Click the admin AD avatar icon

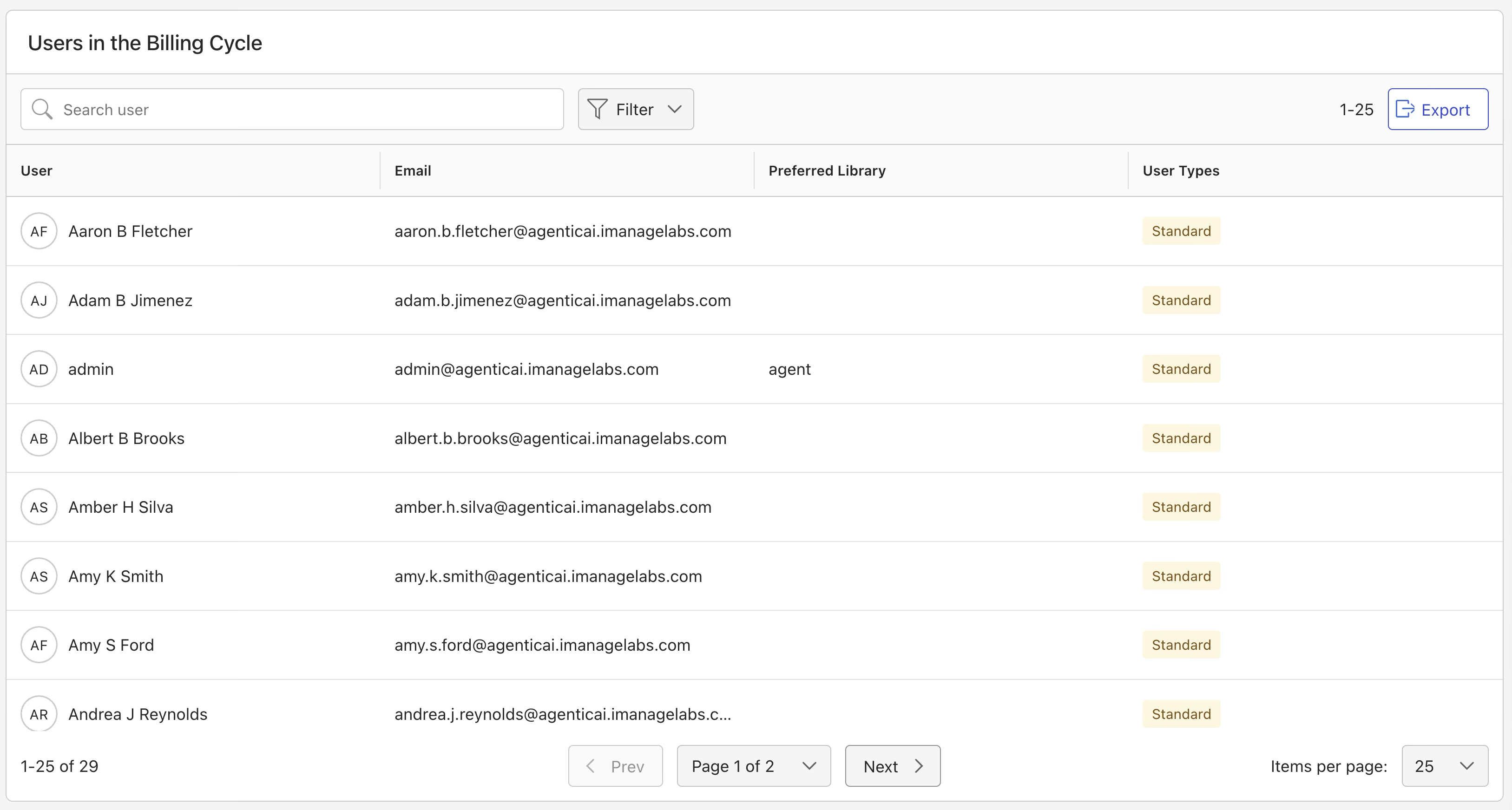click(39, 369)
